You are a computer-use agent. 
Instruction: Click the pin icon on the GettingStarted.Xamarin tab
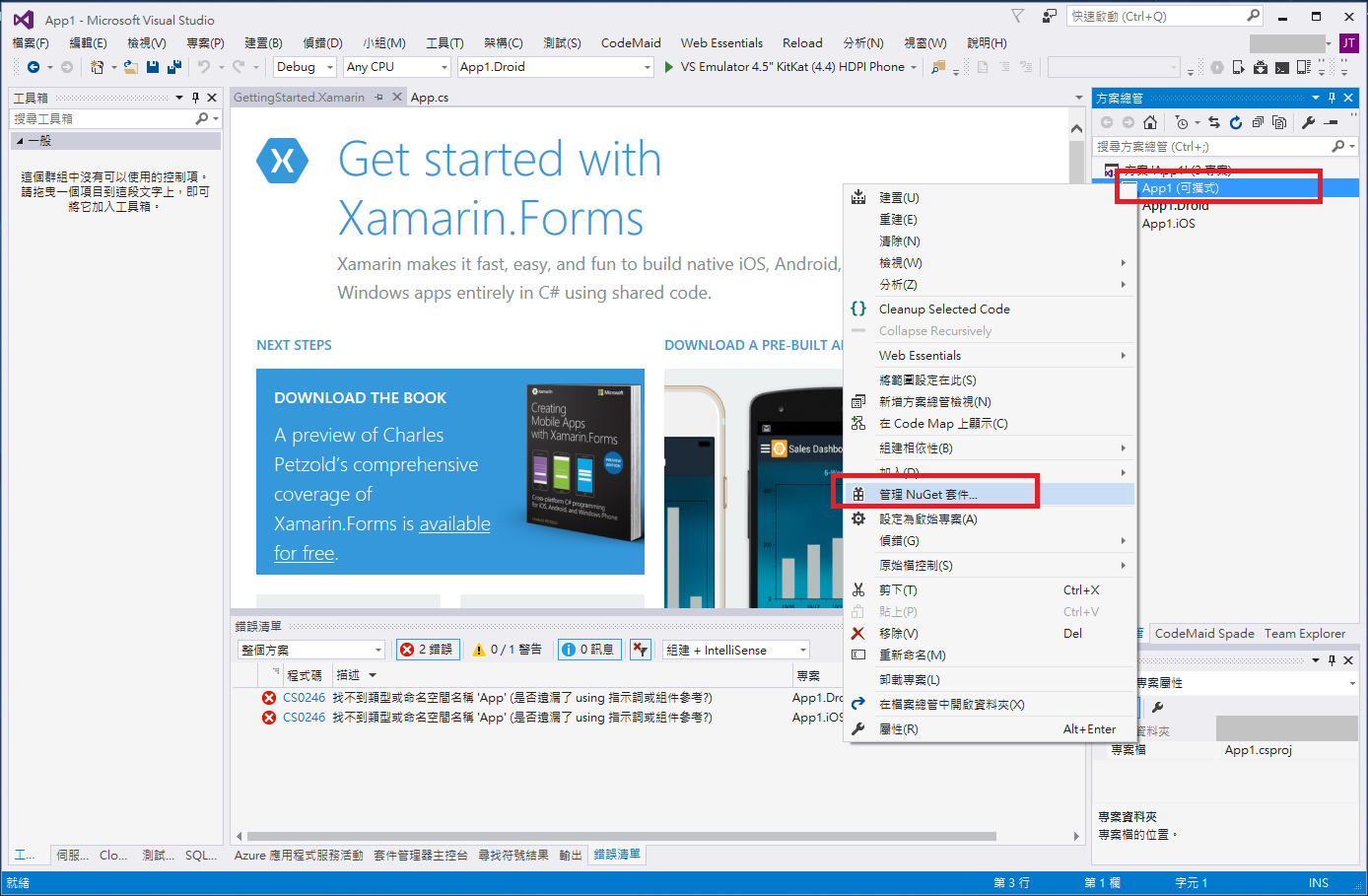(378, 97)
